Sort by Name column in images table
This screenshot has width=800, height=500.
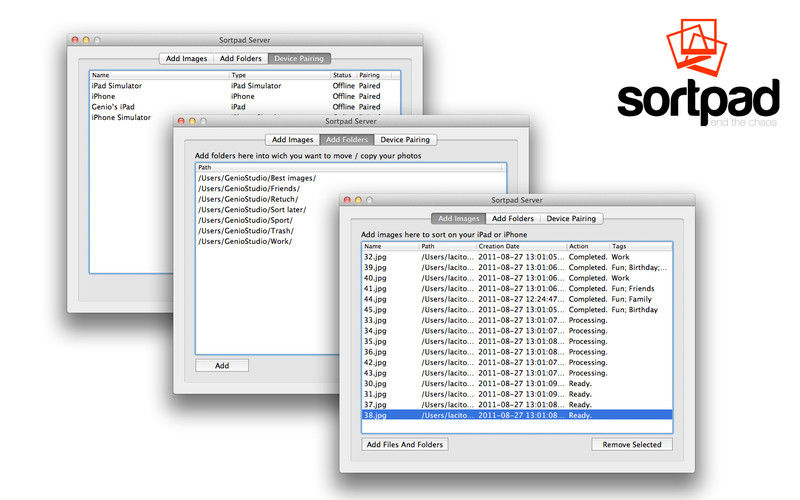click(x=390, y=246)
